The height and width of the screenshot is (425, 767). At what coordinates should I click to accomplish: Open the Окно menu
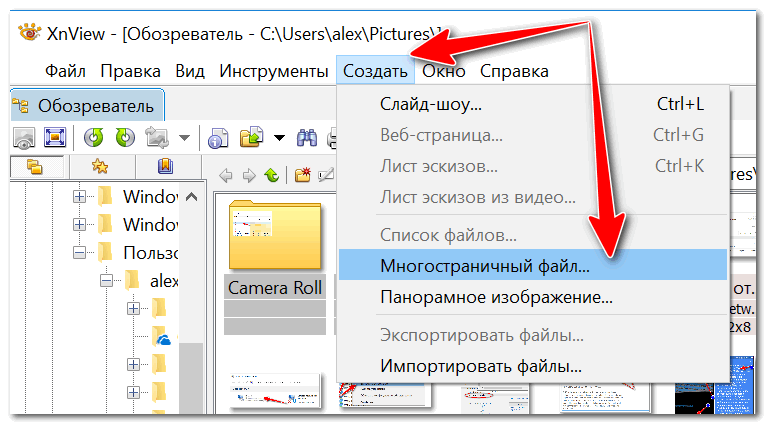pos(443,71)
